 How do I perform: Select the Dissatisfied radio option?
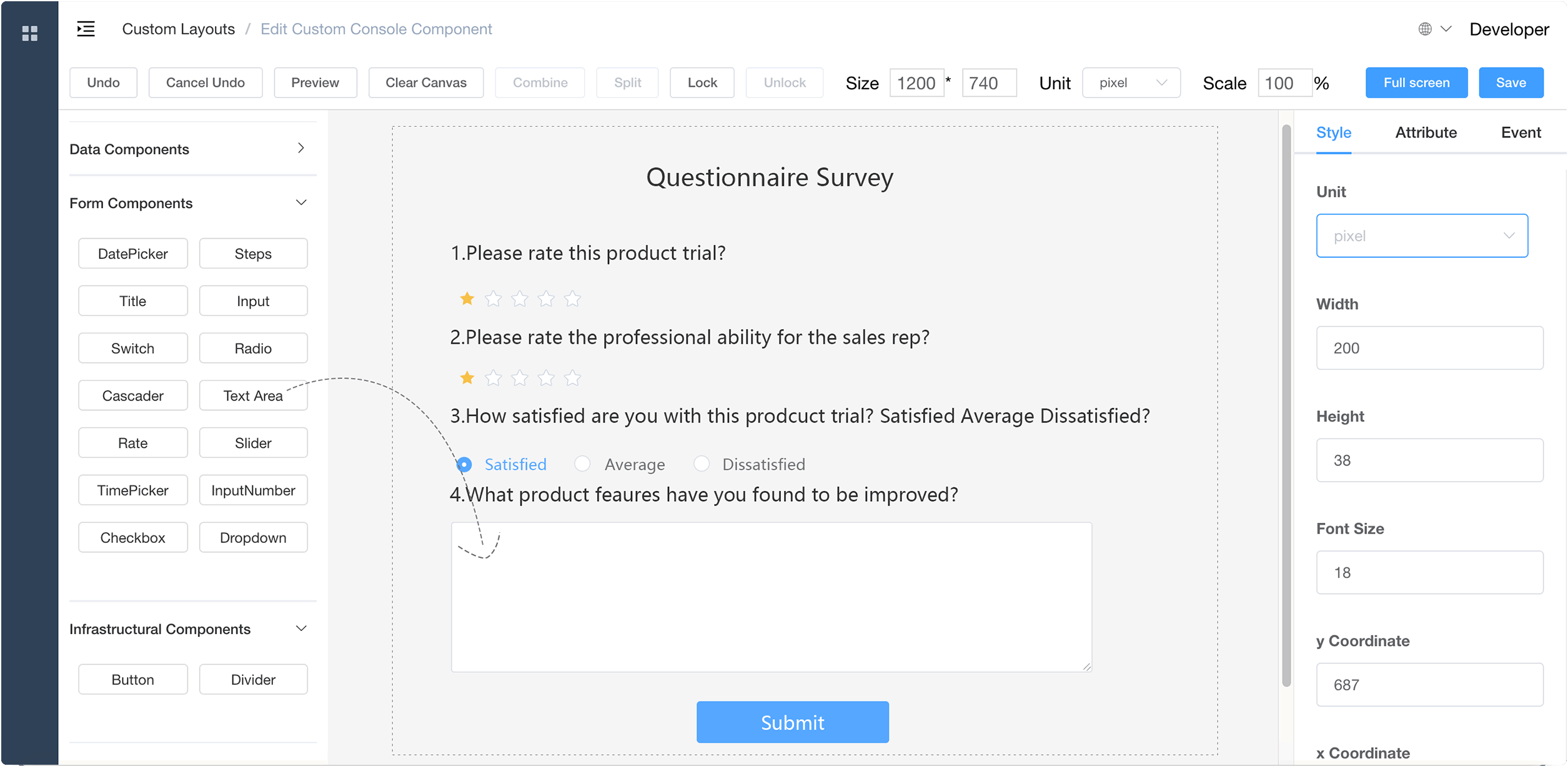(x=702, y=464)
